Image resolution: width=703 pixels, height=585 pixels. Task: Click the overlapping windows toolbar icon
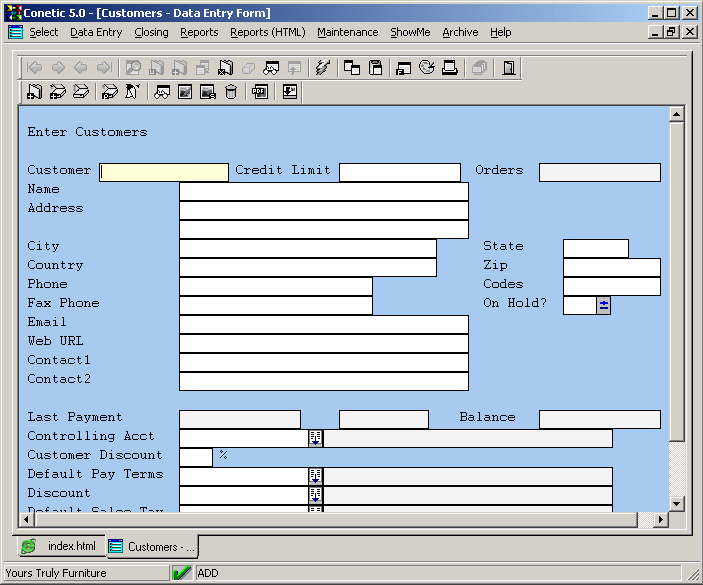click(x=352, y=68)
